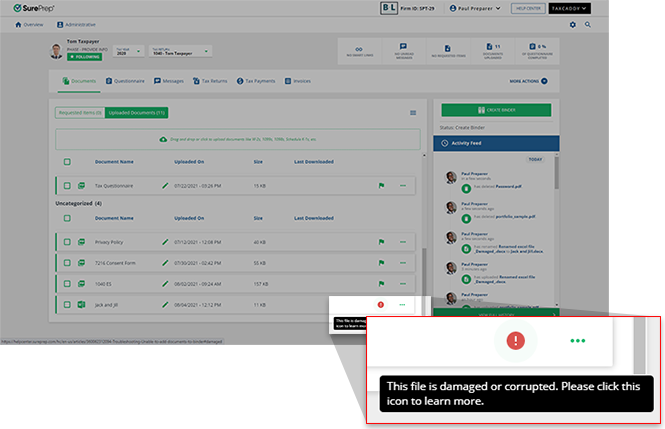Switch to the Messages tab

coord(169,81)
